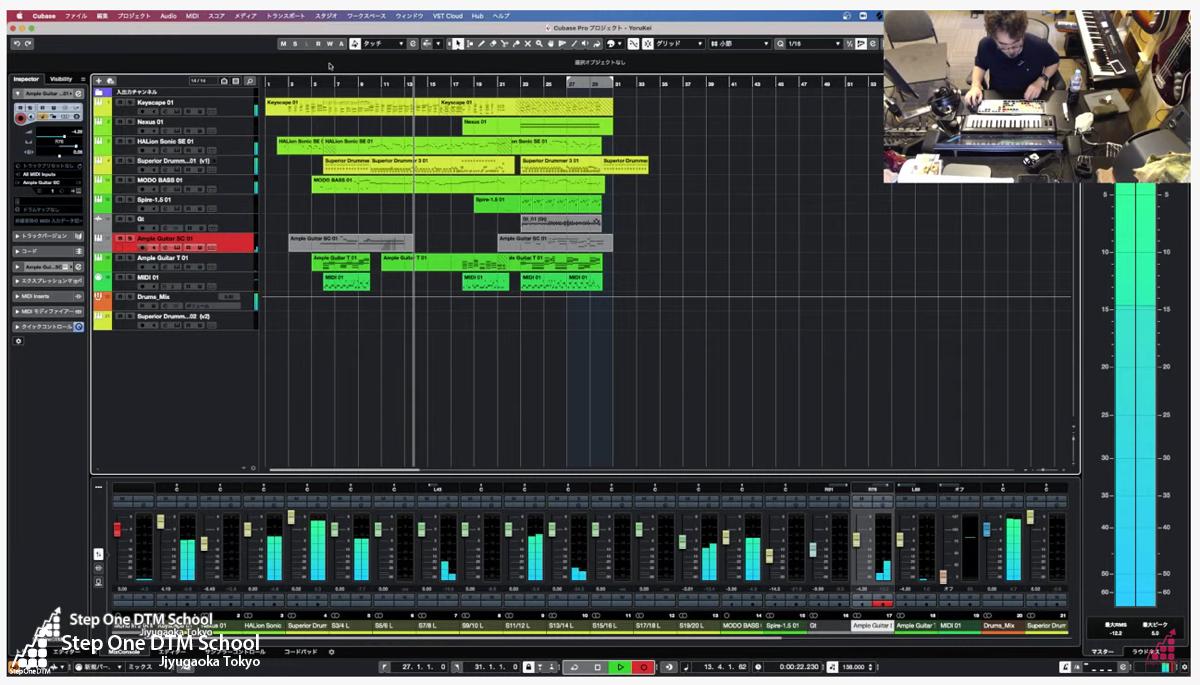Click inspector monitor speaker button
The image size is (1200, 685).
tap(31, 118)
